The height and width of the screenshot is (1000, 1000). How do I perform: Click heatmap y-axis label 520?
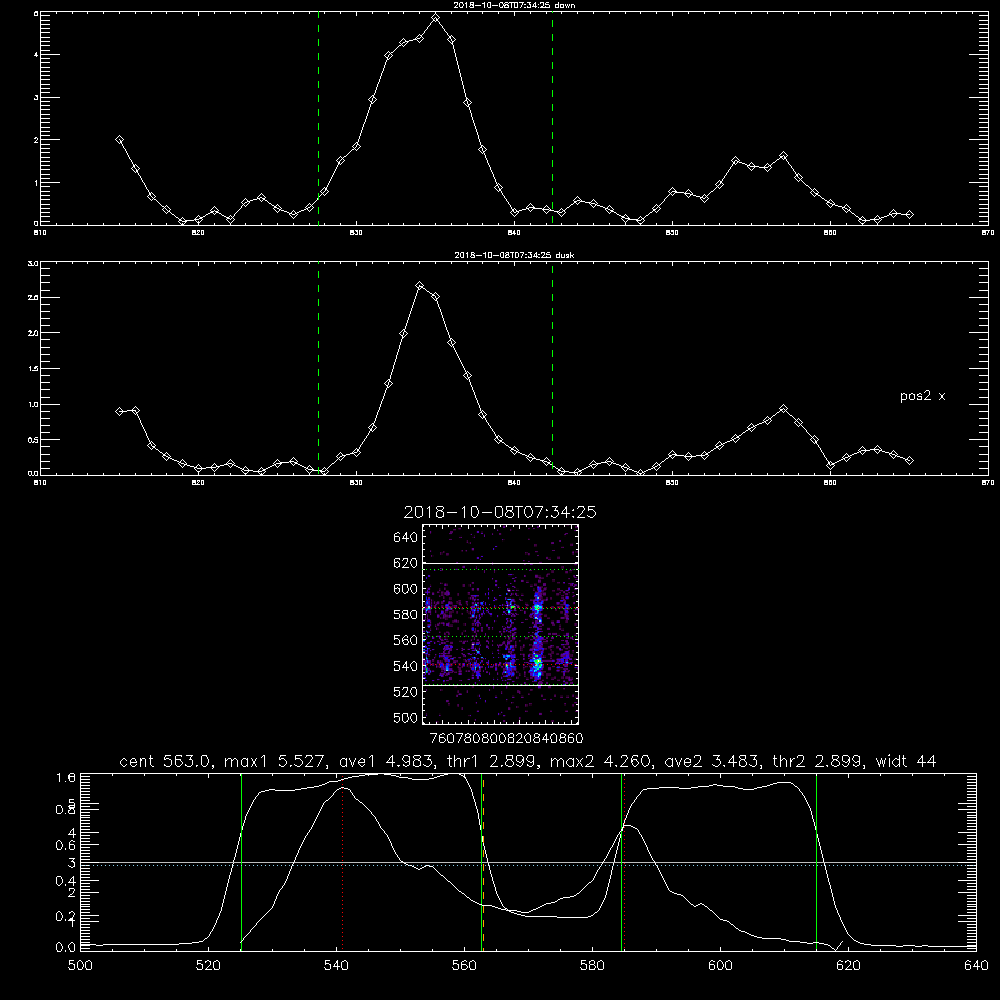click(x=406, y=692)
